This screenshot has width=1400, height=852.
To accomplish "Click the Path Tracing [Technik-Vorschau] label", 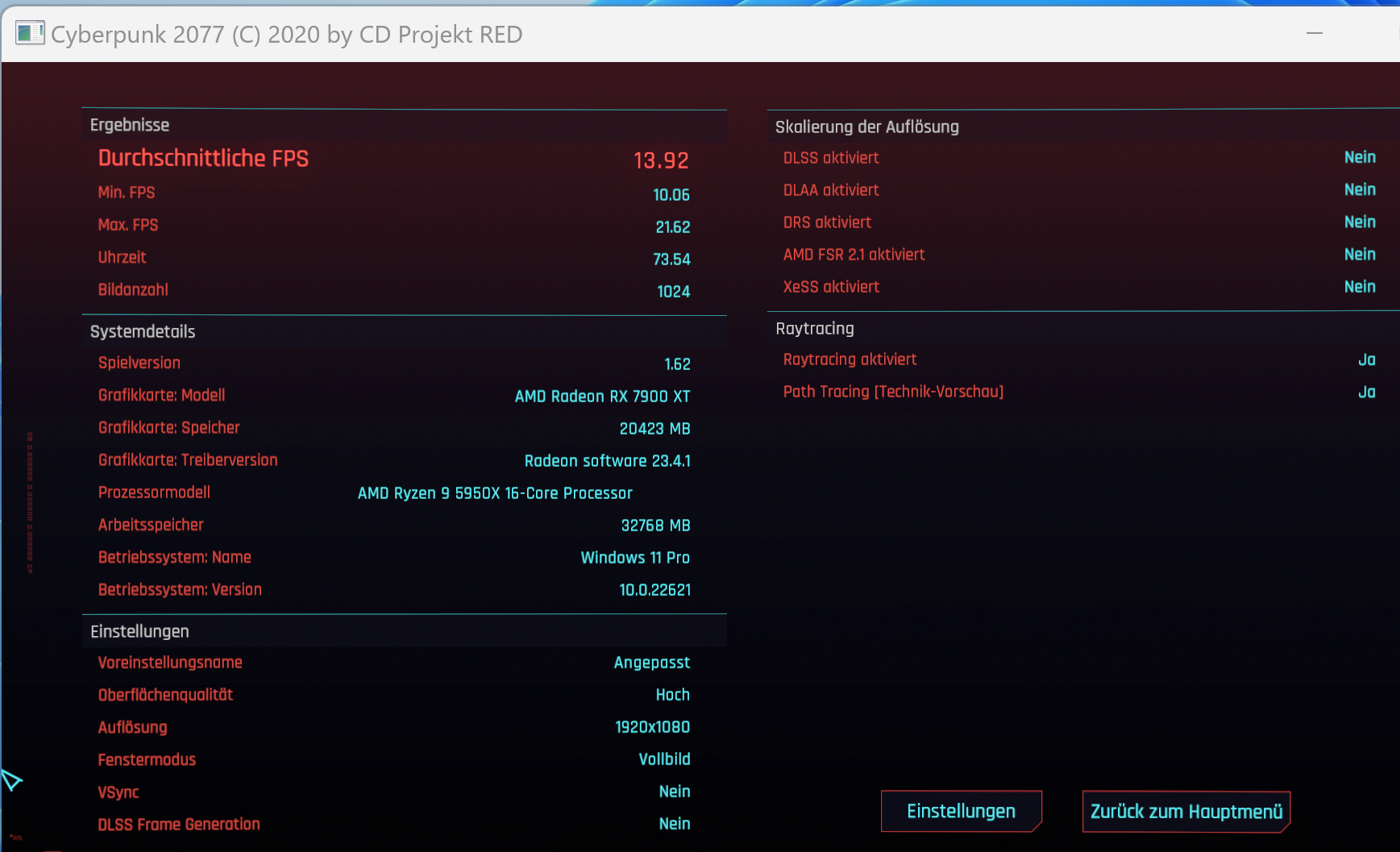I will tap(893, 392).
